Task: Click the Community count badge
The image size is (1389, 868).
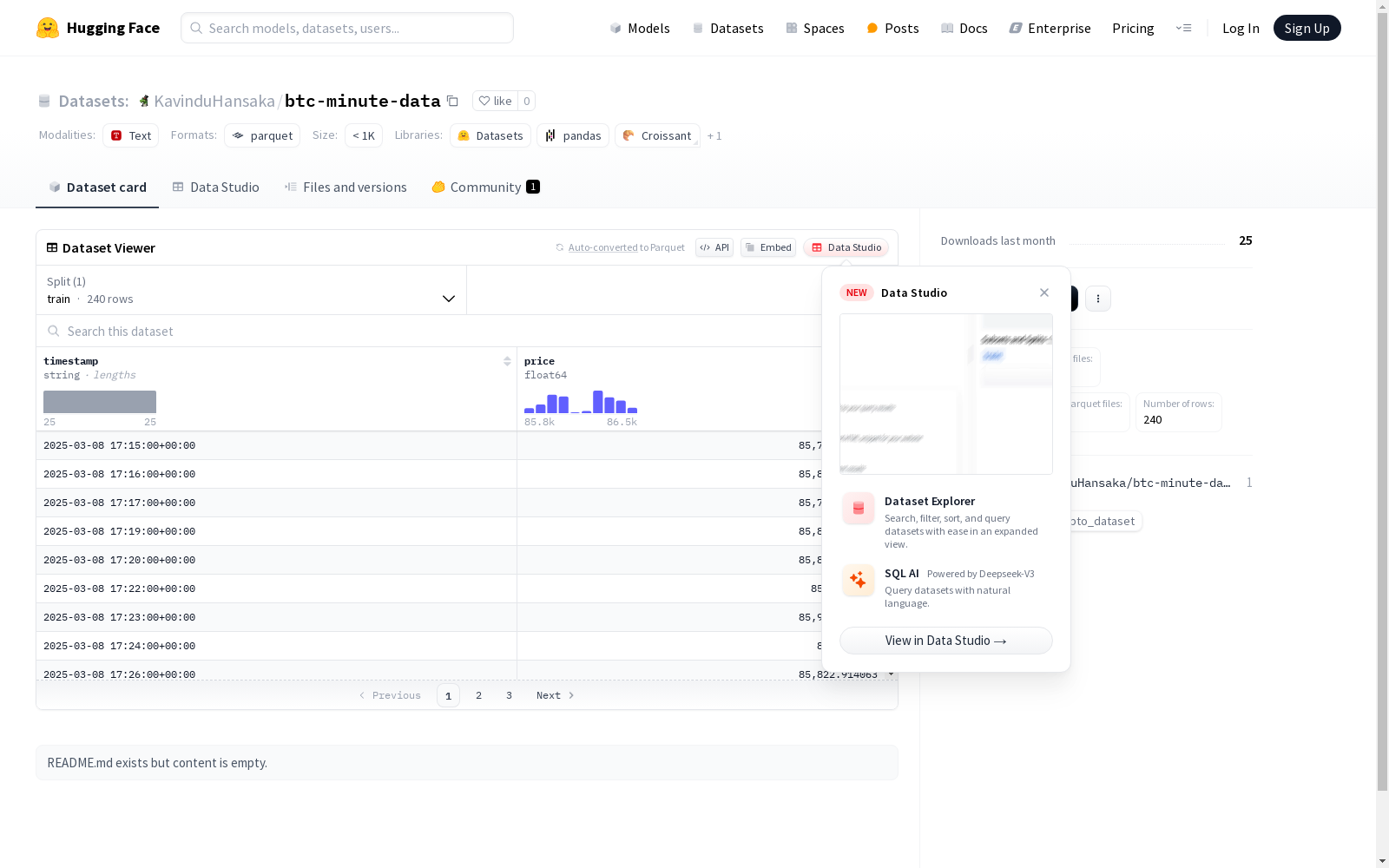Action: point(533,187)
